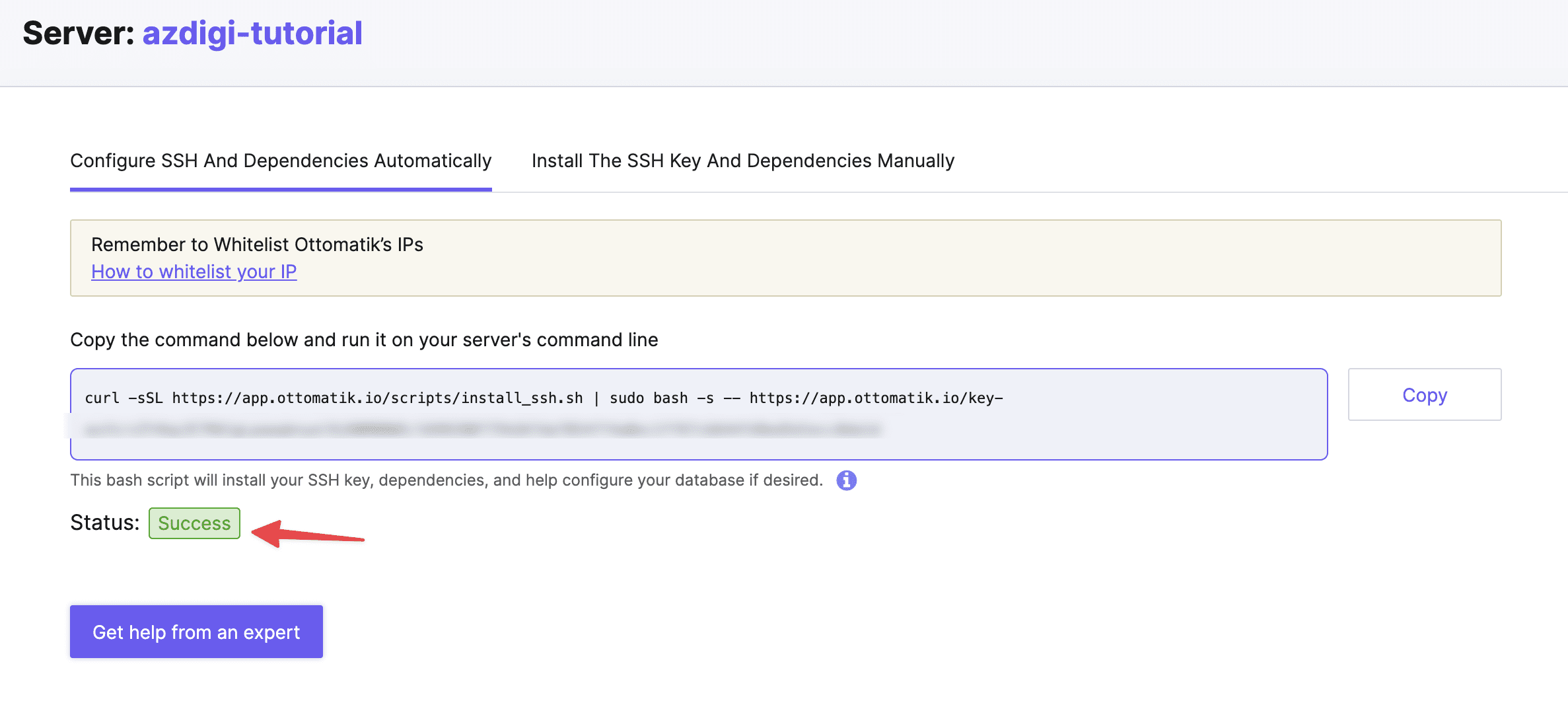The height and width of the screenshot is (703, 1568).
Task: Select Configure SSH And Dependencies Automatically tab
Action: (281, 161)
